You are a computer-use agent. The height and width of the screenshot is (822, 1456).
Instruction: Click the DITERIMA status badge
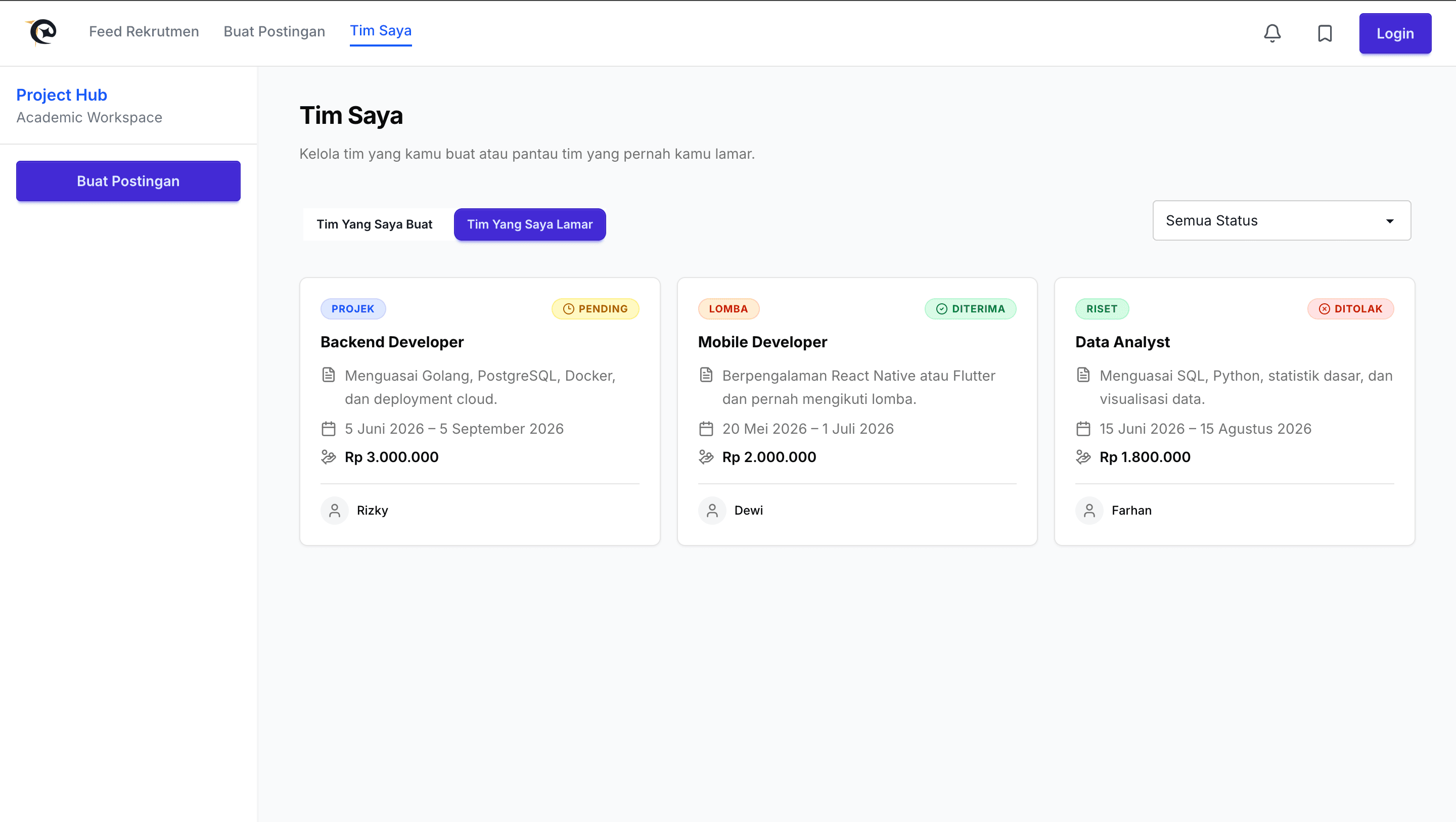coord(970,309)
